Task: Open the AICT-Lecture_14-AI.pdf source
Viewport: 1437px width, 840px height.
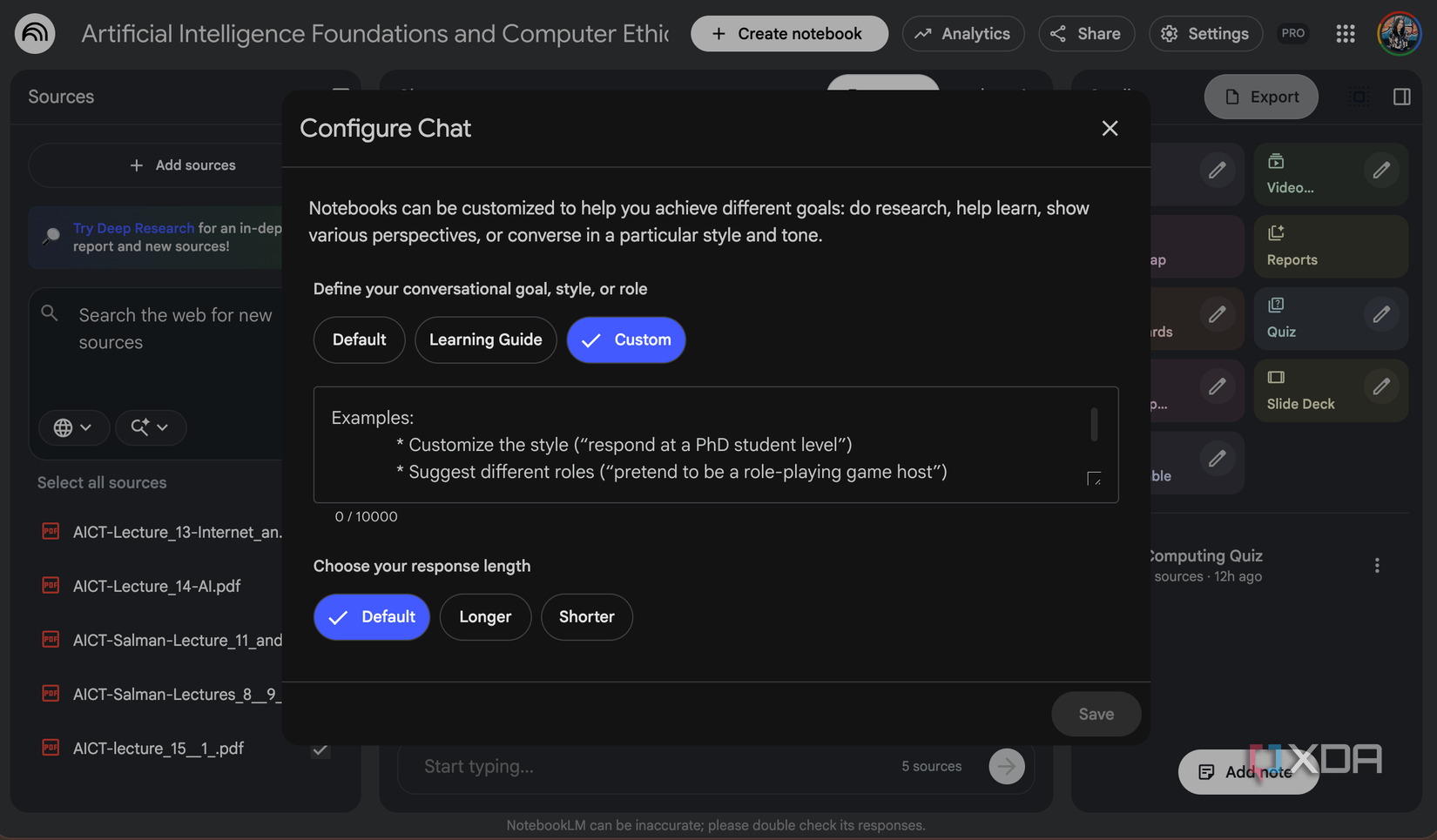Action: coord(157,586)
